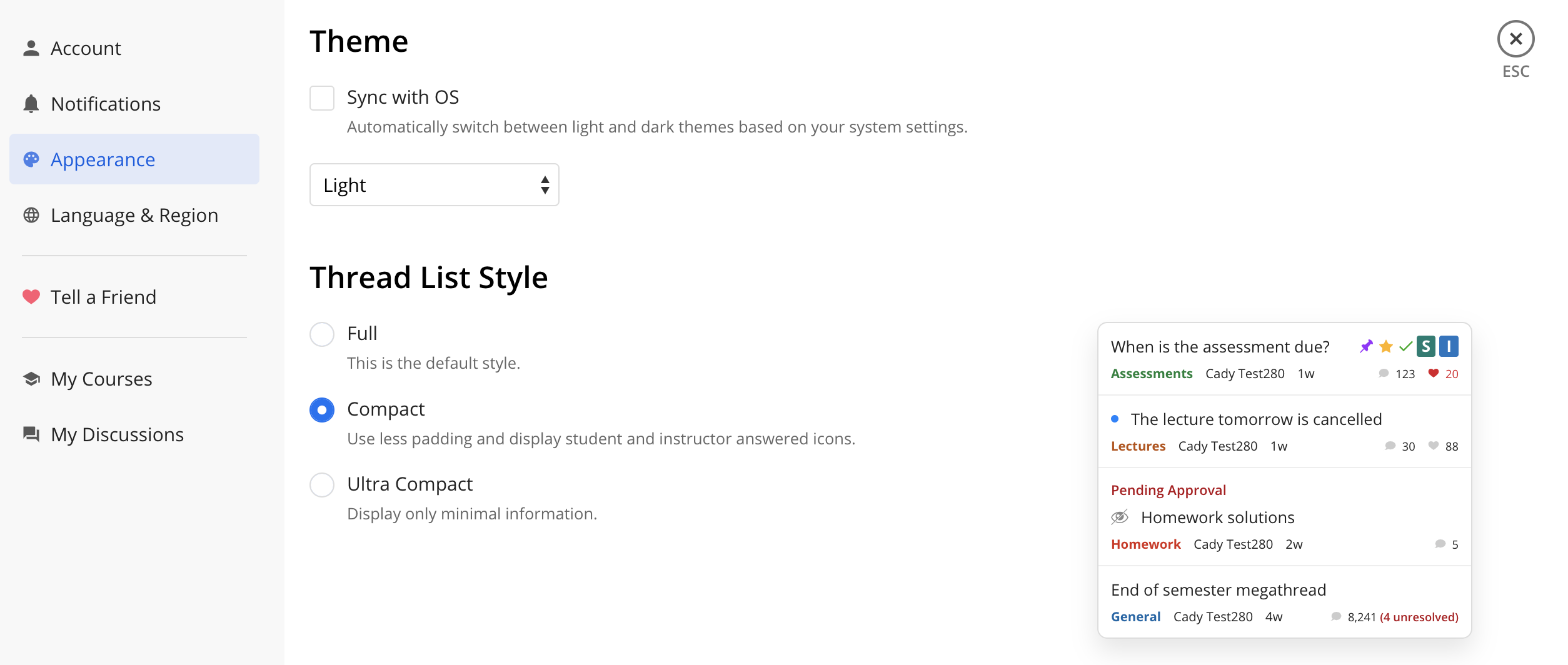Screen dimensions: 1568x665
Task: Go to Language & Region settings
Action: pos(134,215)
